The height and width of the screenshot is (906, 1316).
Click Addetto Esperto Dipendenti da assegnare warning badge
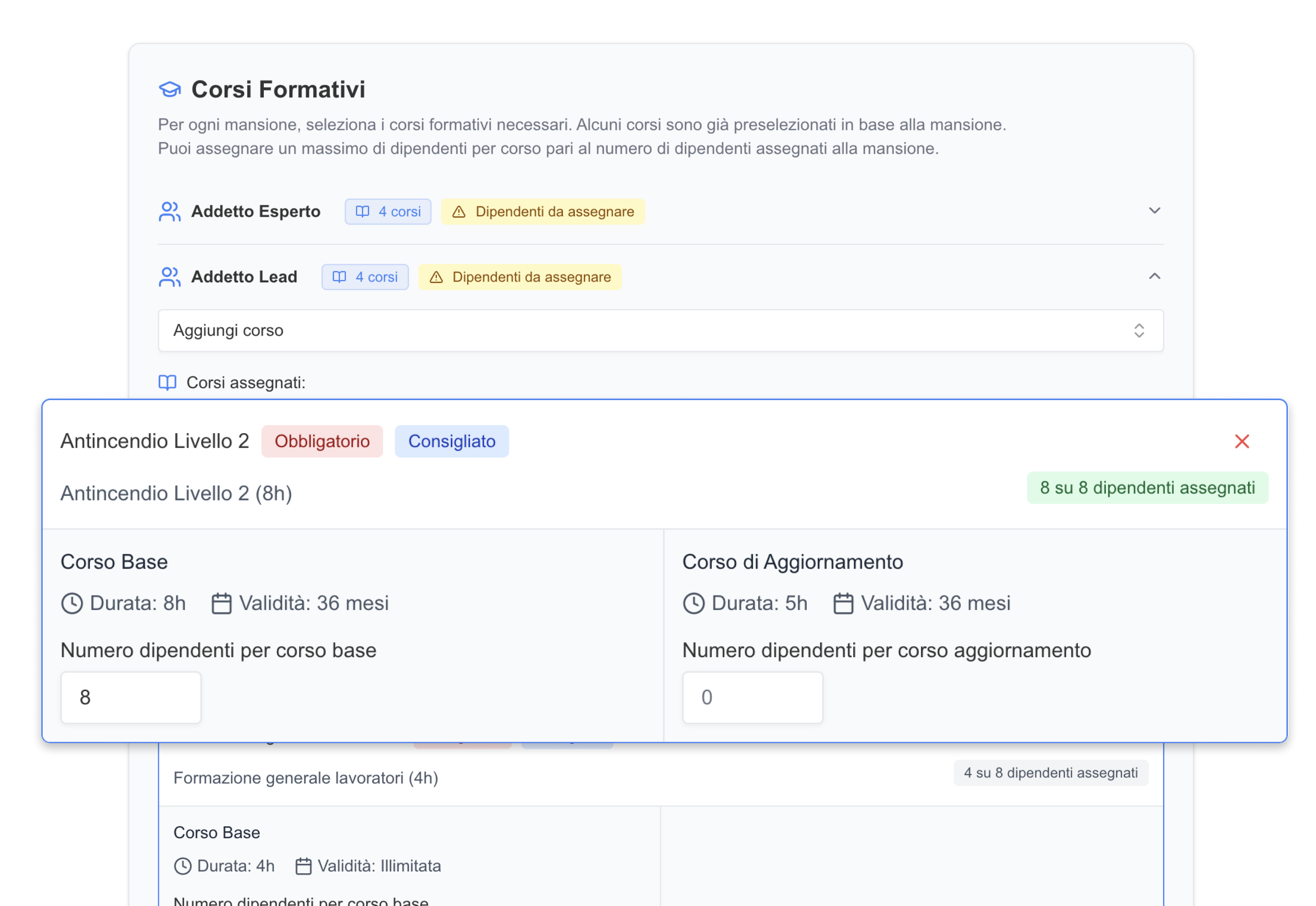(543, 212)
